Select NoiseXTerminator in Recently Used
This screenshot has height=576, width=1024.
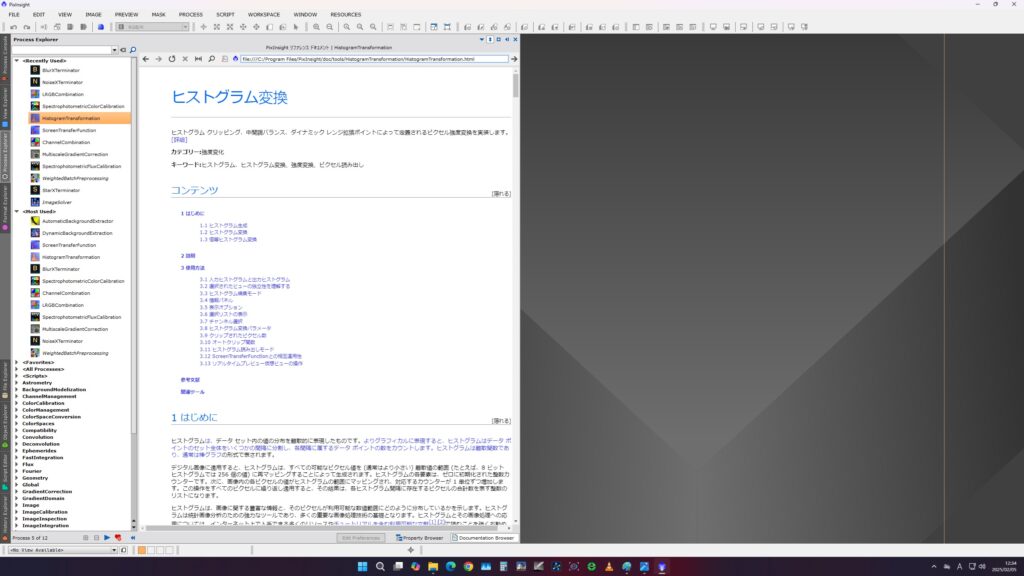[62, 82]
